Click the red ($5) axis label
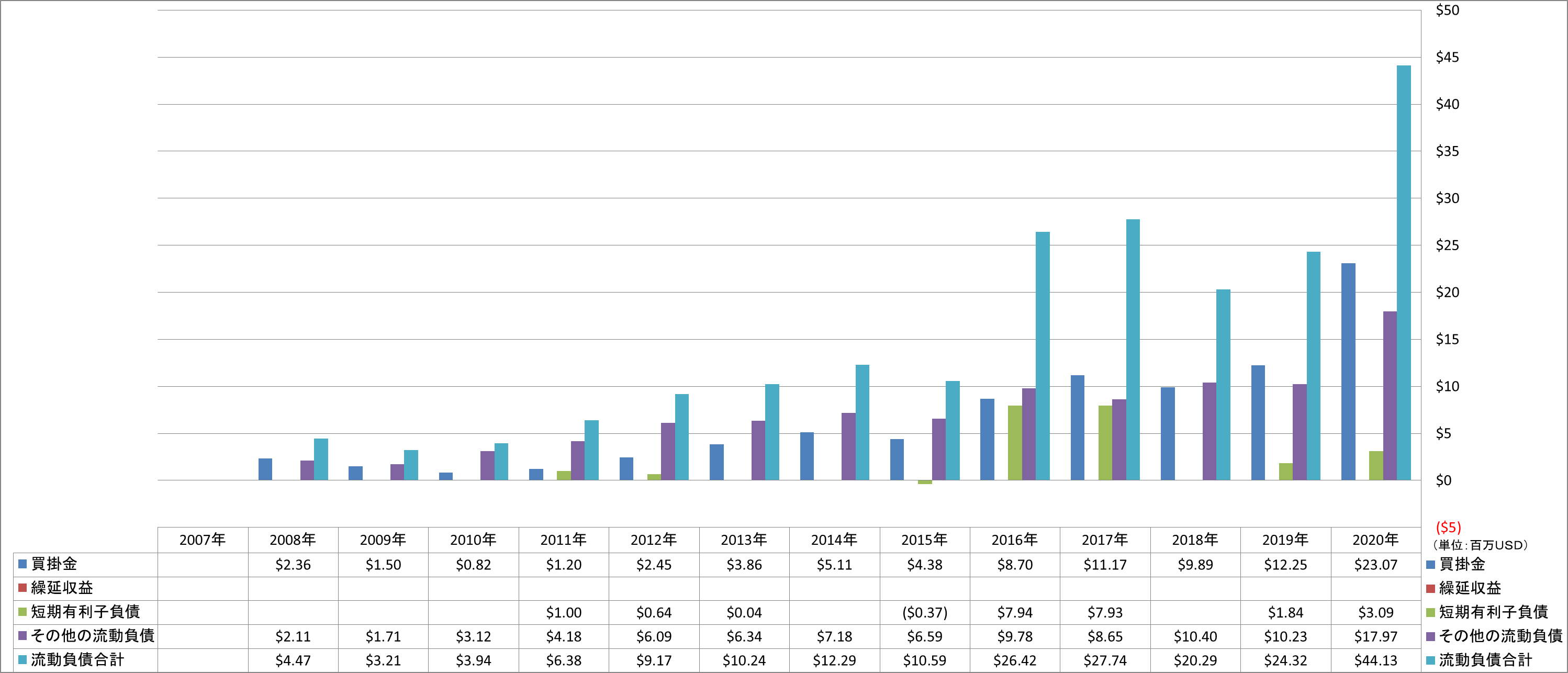The image size is (1568, 673). (1448, 527)
